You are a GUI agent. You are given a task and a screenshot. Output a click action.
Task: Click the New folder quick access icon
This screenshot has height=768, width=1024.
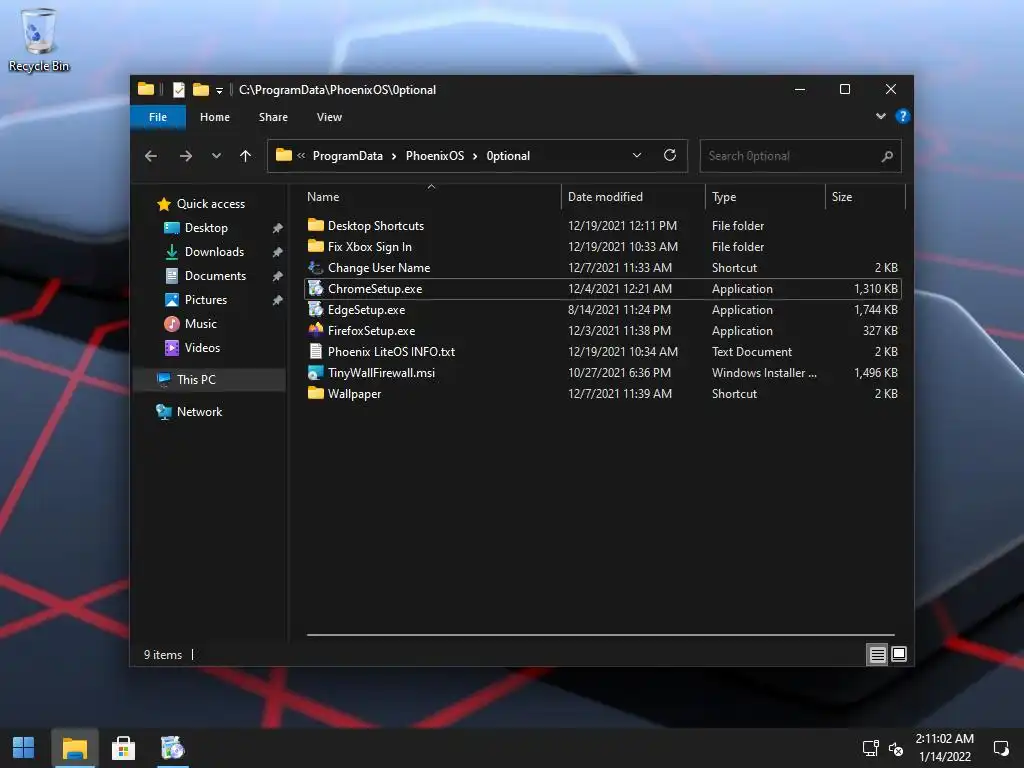point(200,89)
